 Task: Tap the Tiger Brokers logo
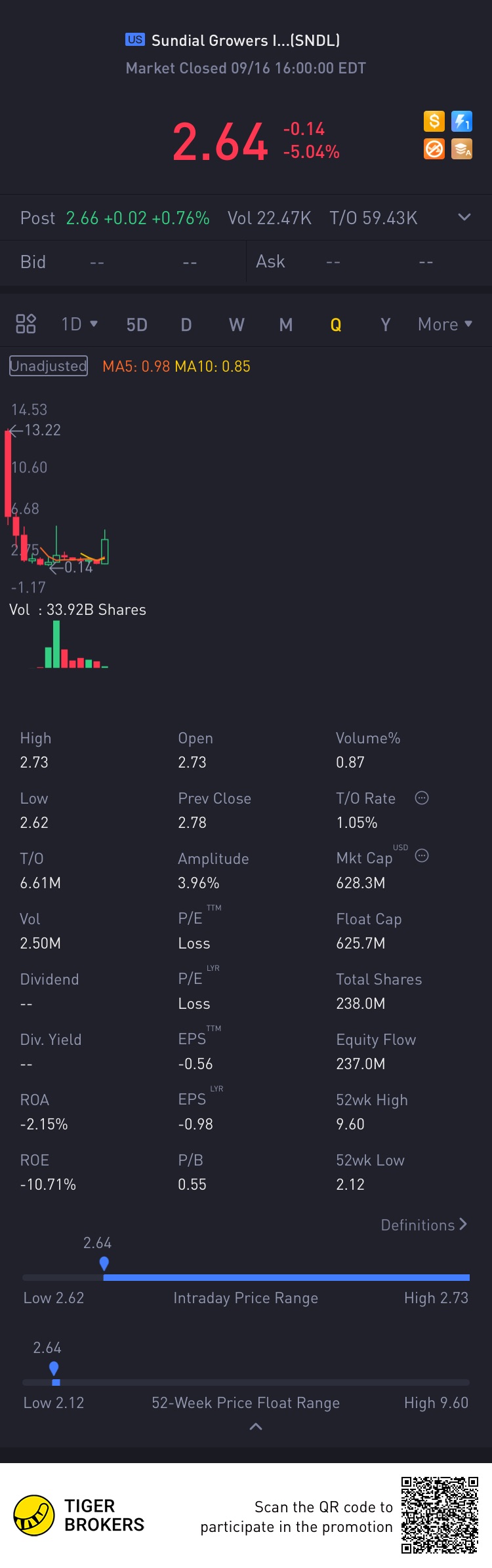34,1516
